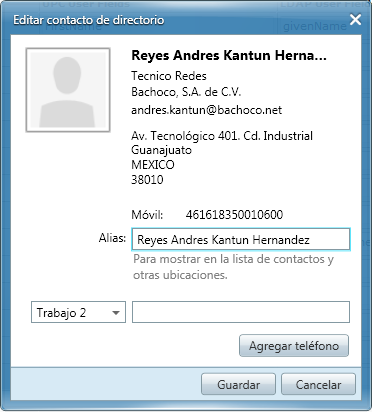The image size is (372, 412).
Task: Select contact name Reyes Andres Kantun Herna...
Action: click(x=229, y=55)
